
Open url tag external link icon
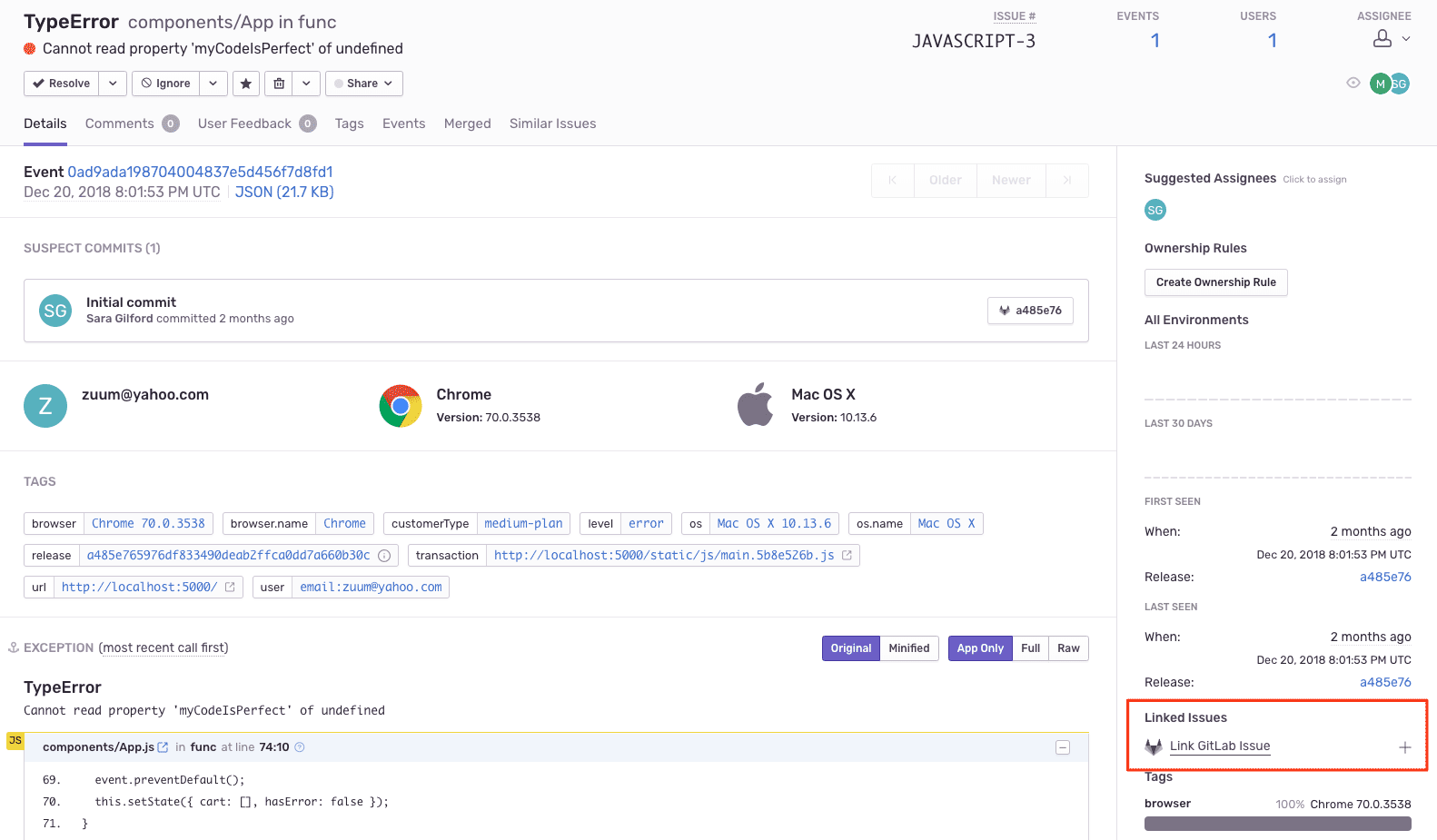(230, 588)
